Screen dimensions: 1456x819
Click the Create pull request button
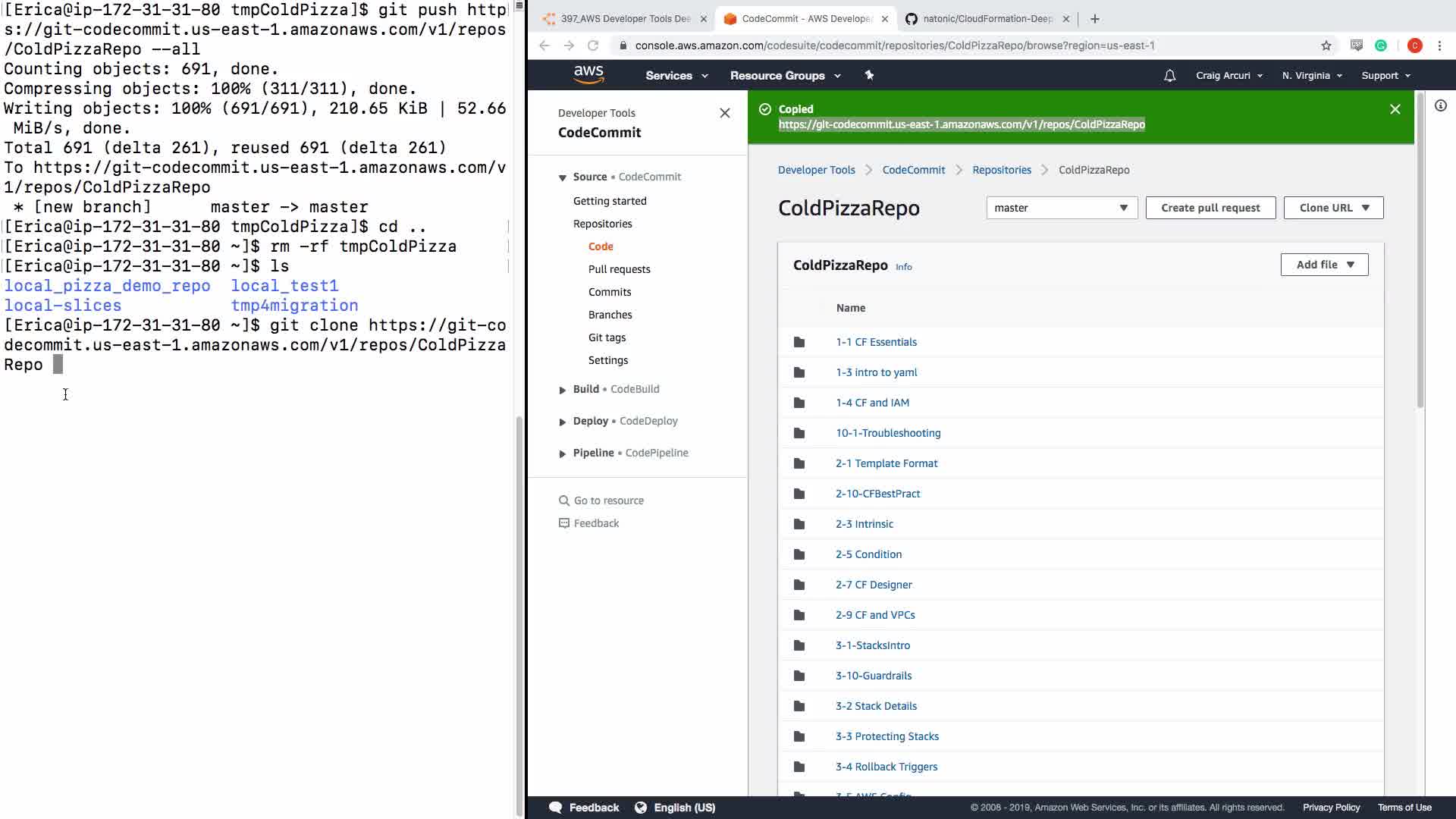1210,208
